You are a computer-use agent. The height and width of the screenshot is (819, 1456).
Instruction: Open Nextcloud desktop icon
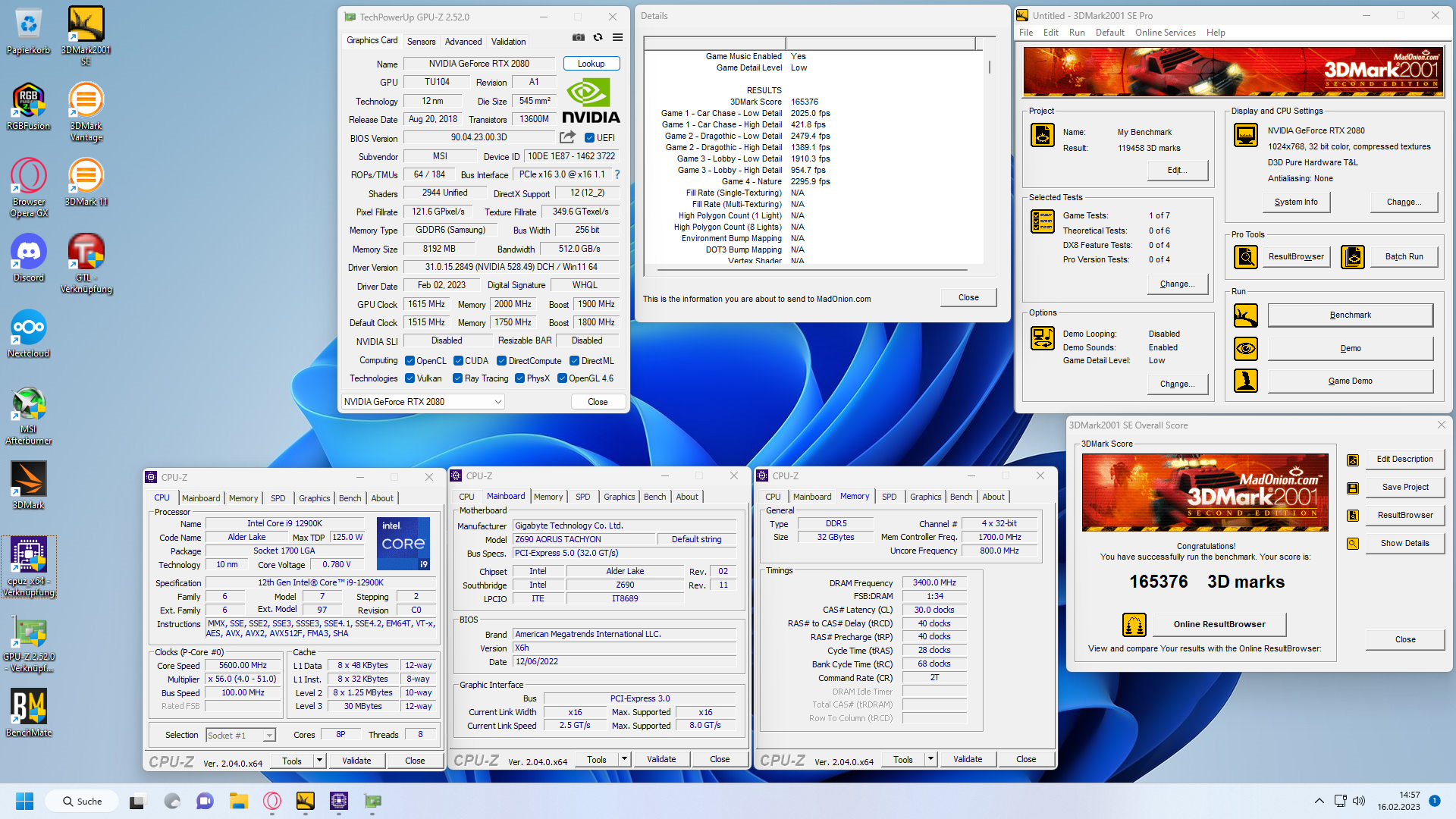(29, 334)
